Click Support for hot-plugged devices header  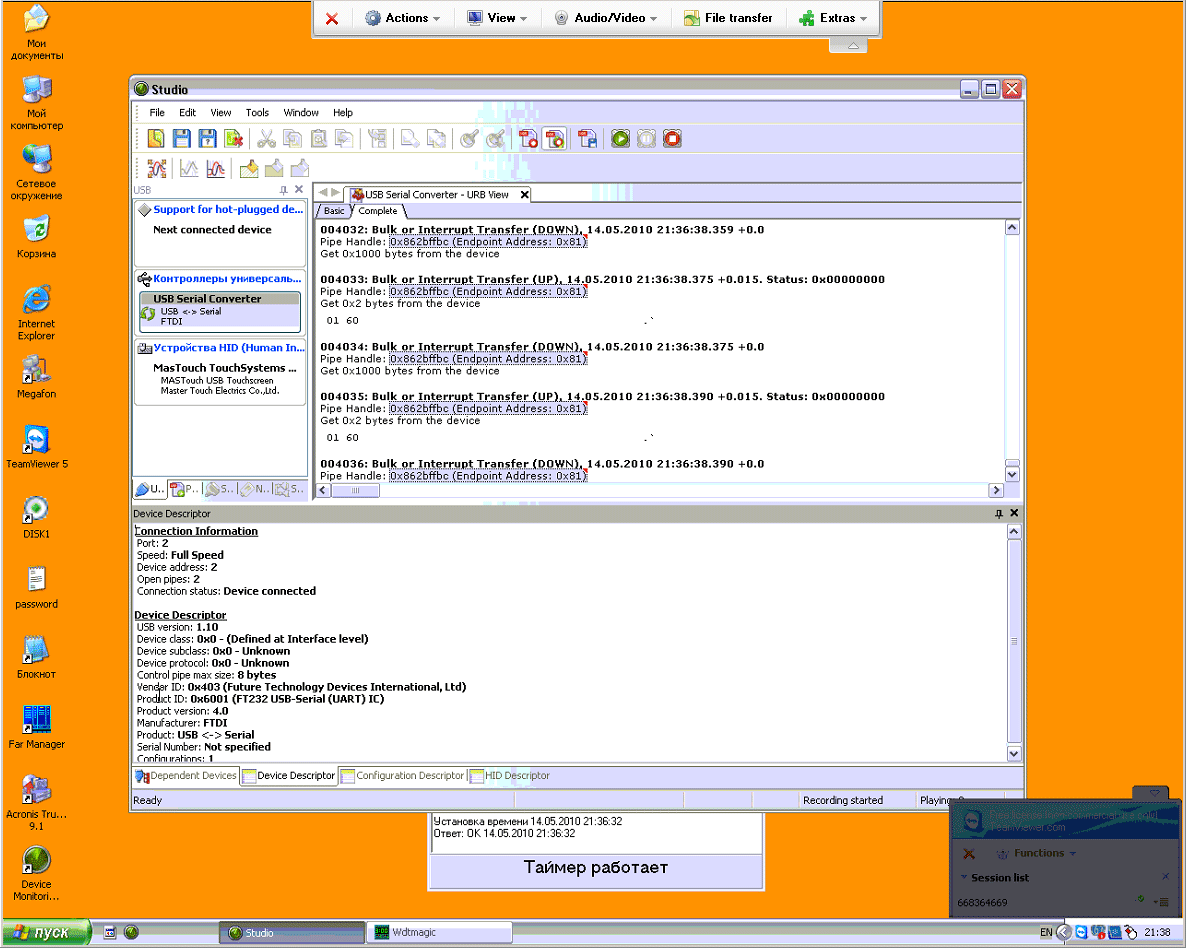[x=228, y=210]
